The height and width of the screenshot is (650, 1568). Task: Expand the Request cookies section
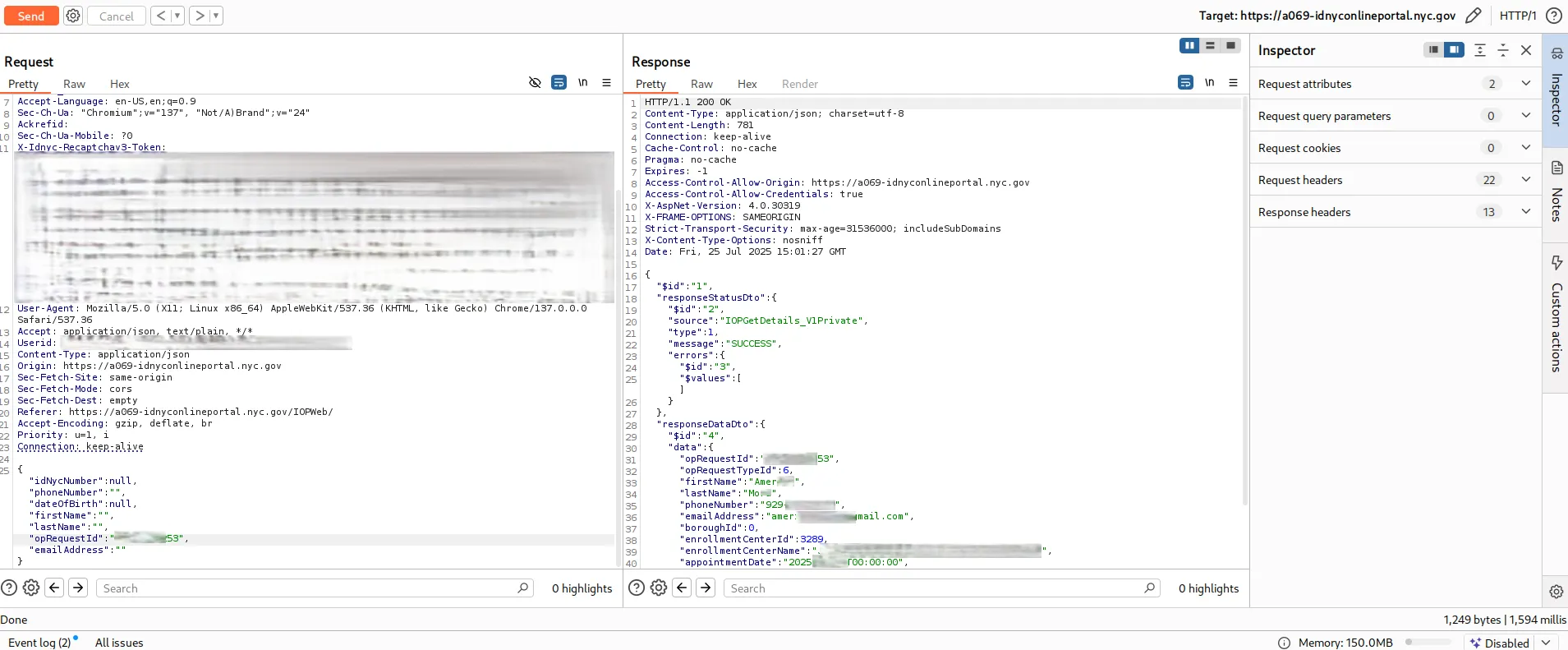(1395, 148)
